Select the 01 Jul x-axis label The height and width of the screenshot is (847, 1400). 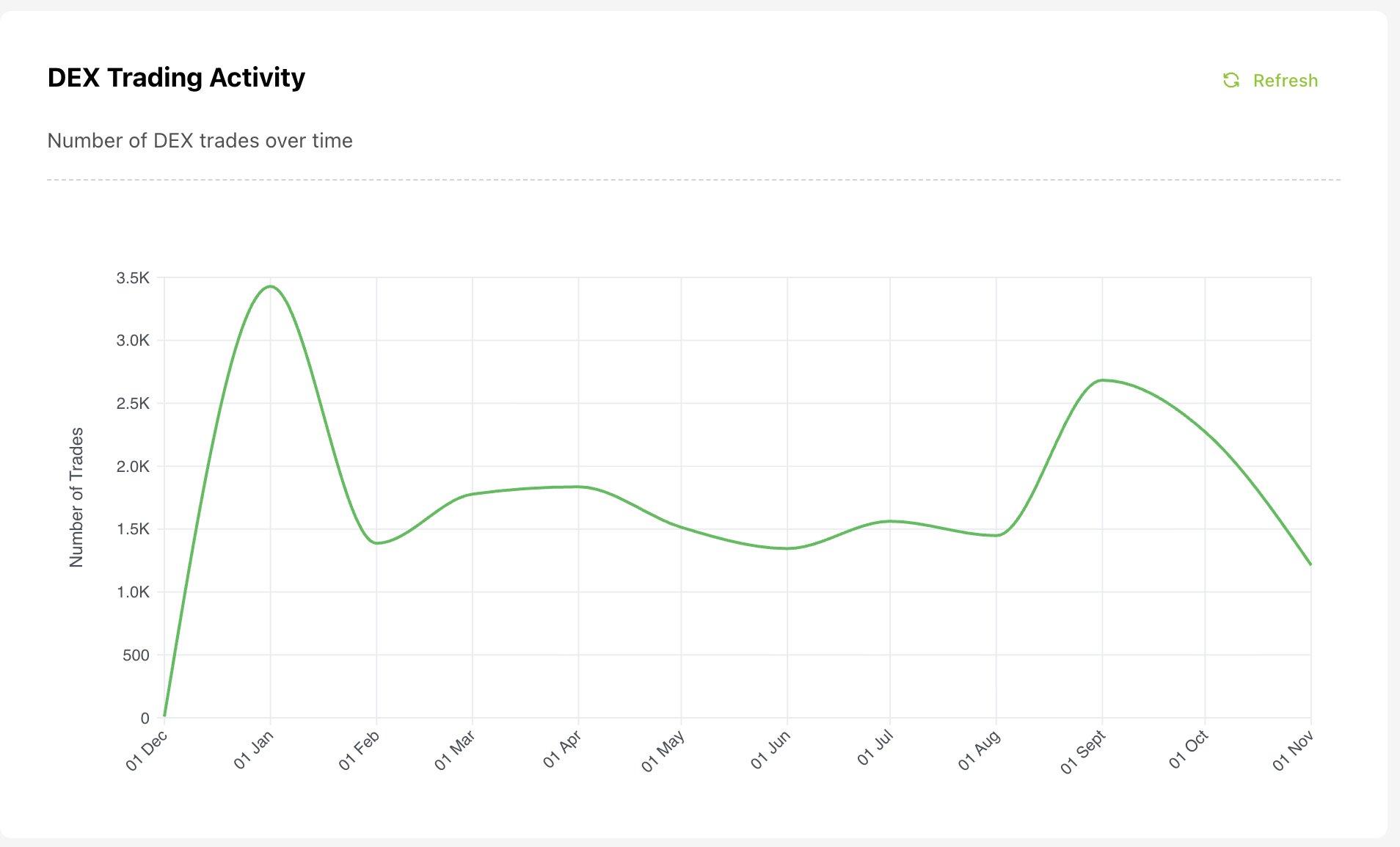(x=875, y=748)
